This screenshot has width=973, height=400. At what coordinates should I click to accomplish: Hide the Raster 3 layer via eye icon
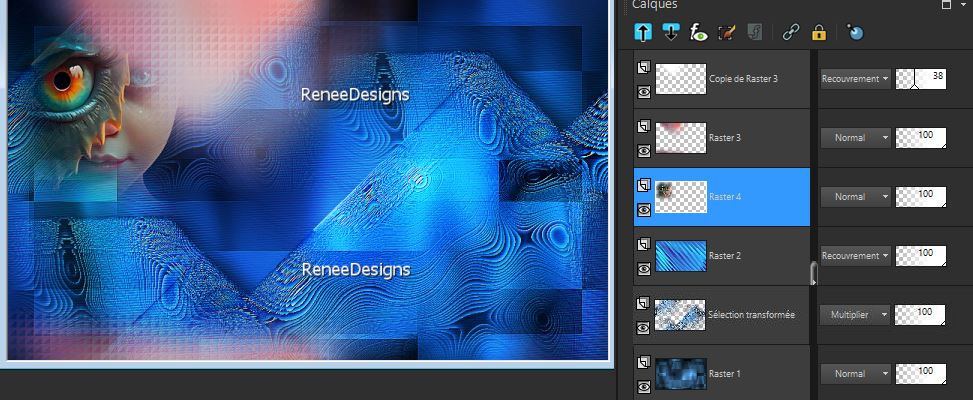tap(643, 151)
